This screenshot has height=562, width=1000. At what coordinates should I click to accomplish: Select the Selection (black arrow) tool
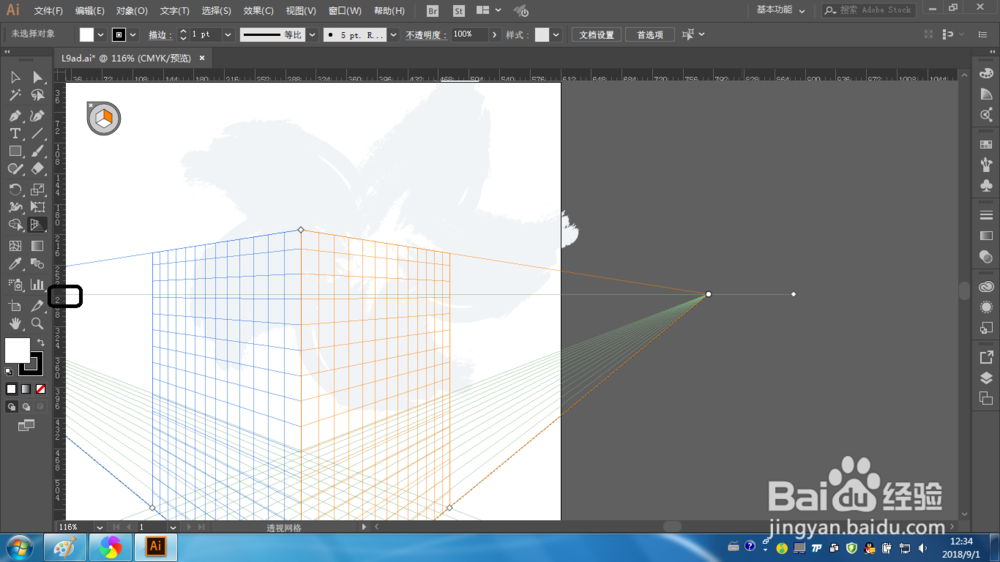pos(15,77)
